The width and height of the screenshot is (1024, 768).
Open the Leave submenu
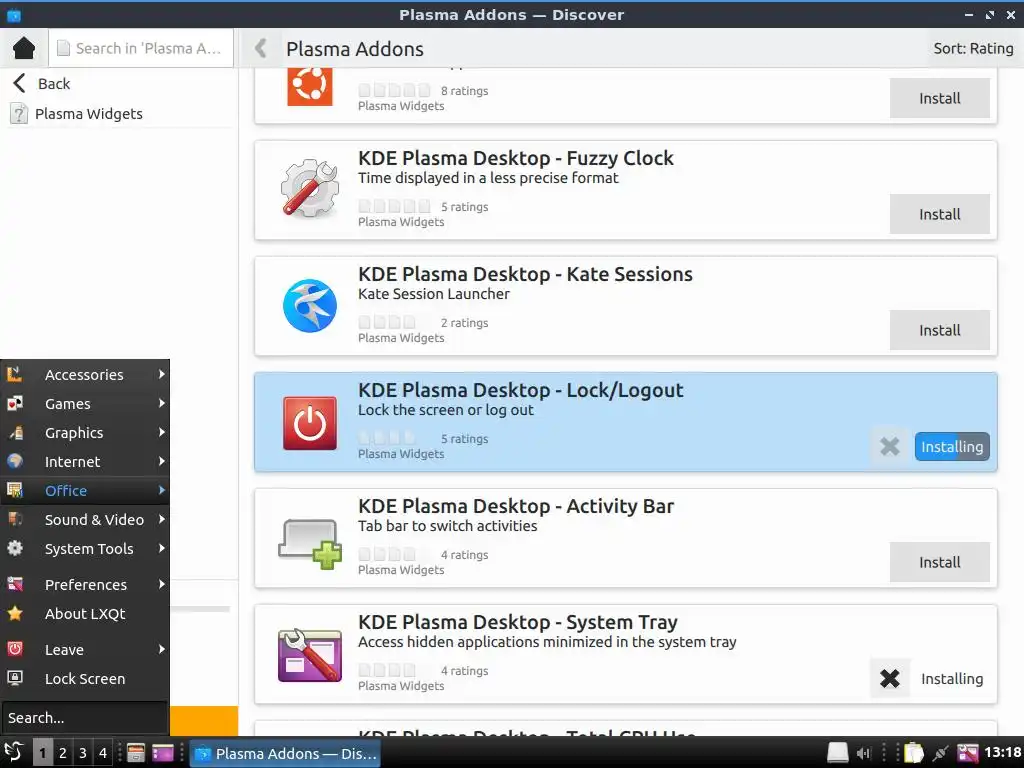click(x=85, y=650)
